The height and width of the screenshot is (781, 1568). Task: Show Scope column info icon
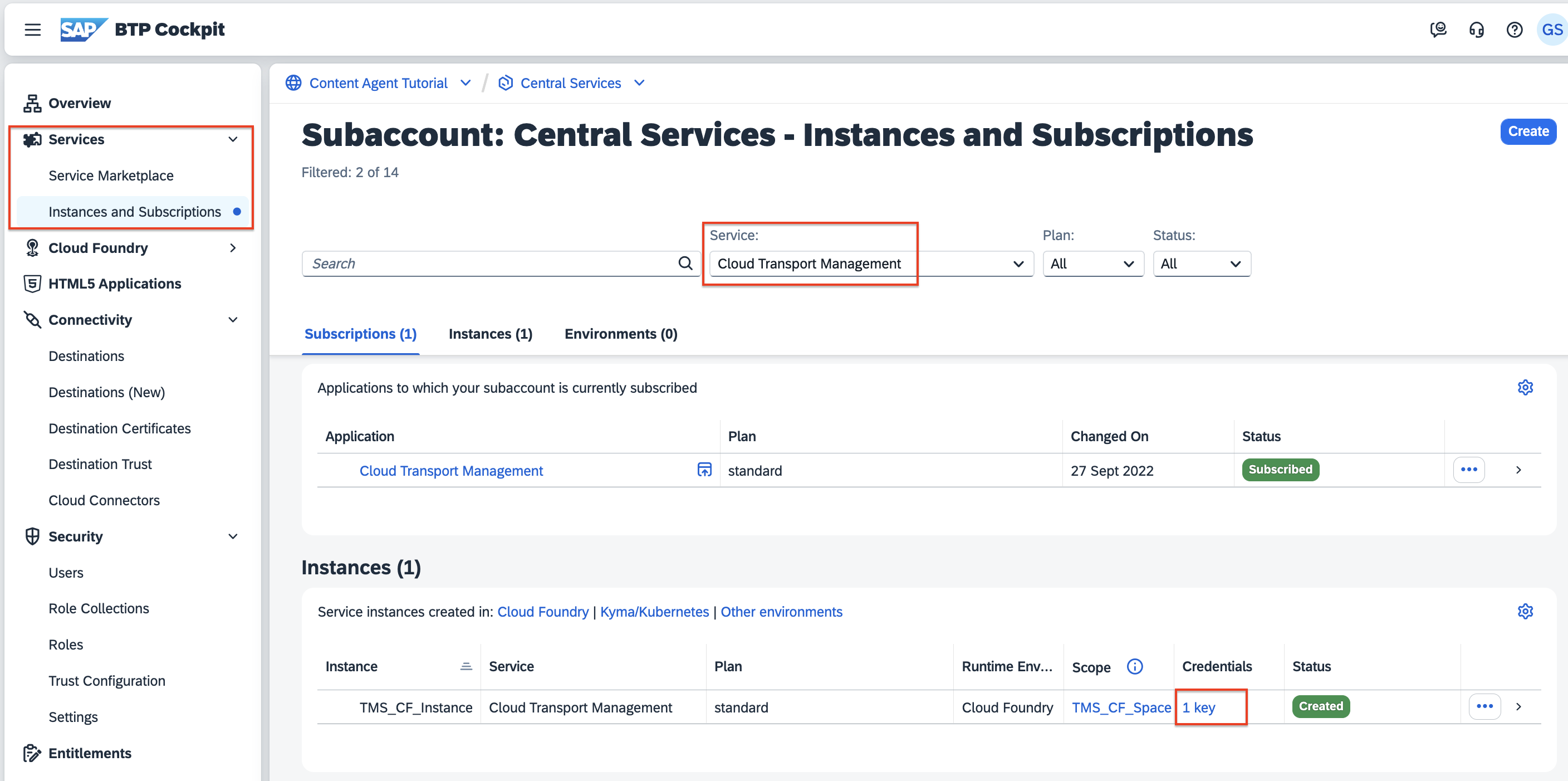click(x=1135, y=666)
